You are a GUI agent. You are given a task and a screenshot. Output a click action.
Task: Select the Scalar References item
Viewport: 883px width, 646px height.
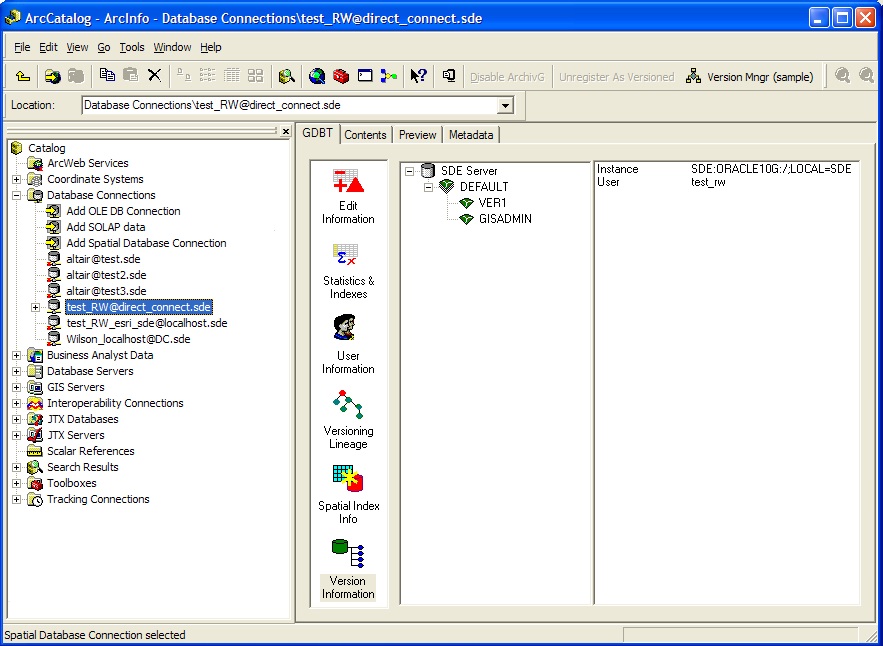[x=91, y=452]
